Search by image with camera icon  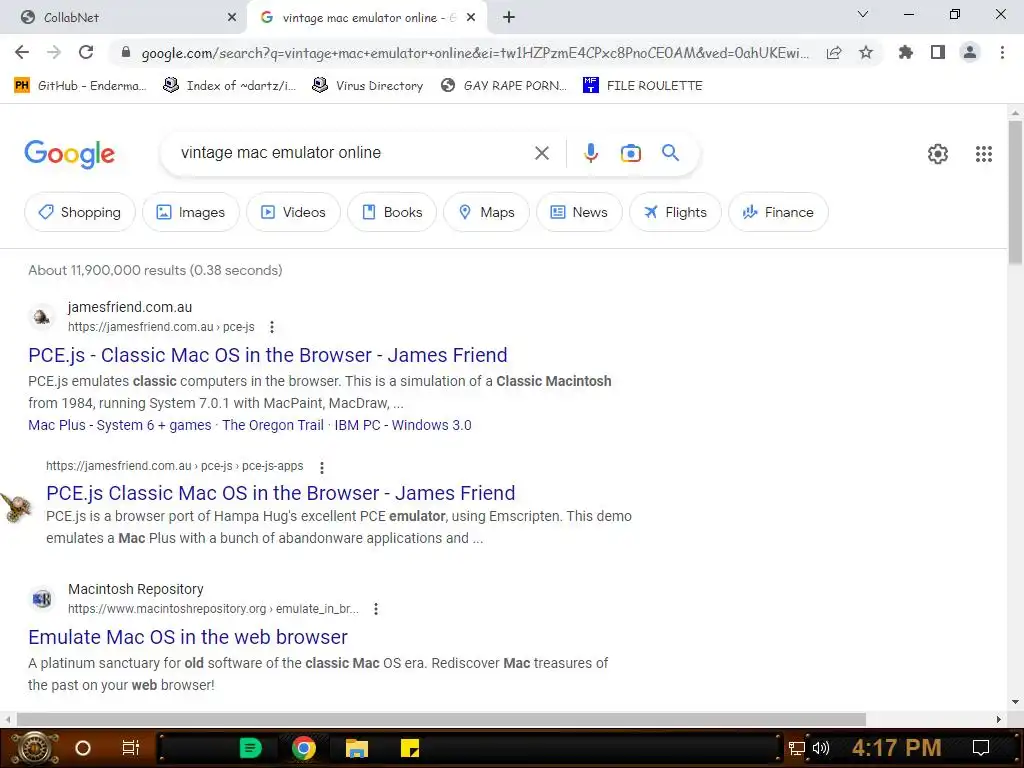click(x=630, y=153)
